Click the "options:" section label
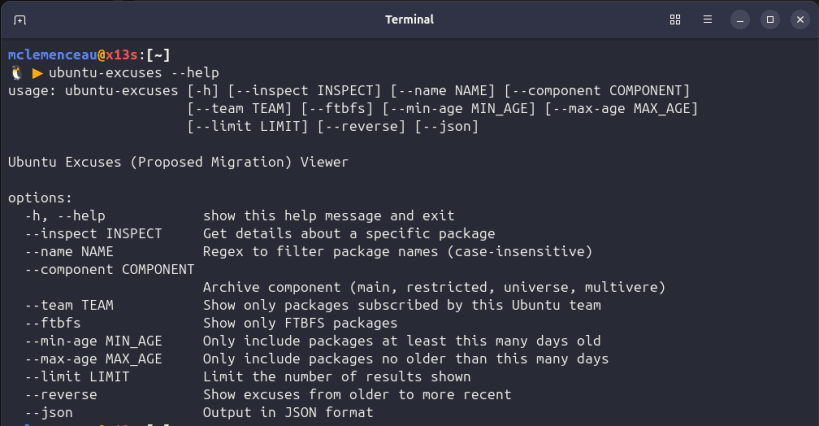 (40, 198)
